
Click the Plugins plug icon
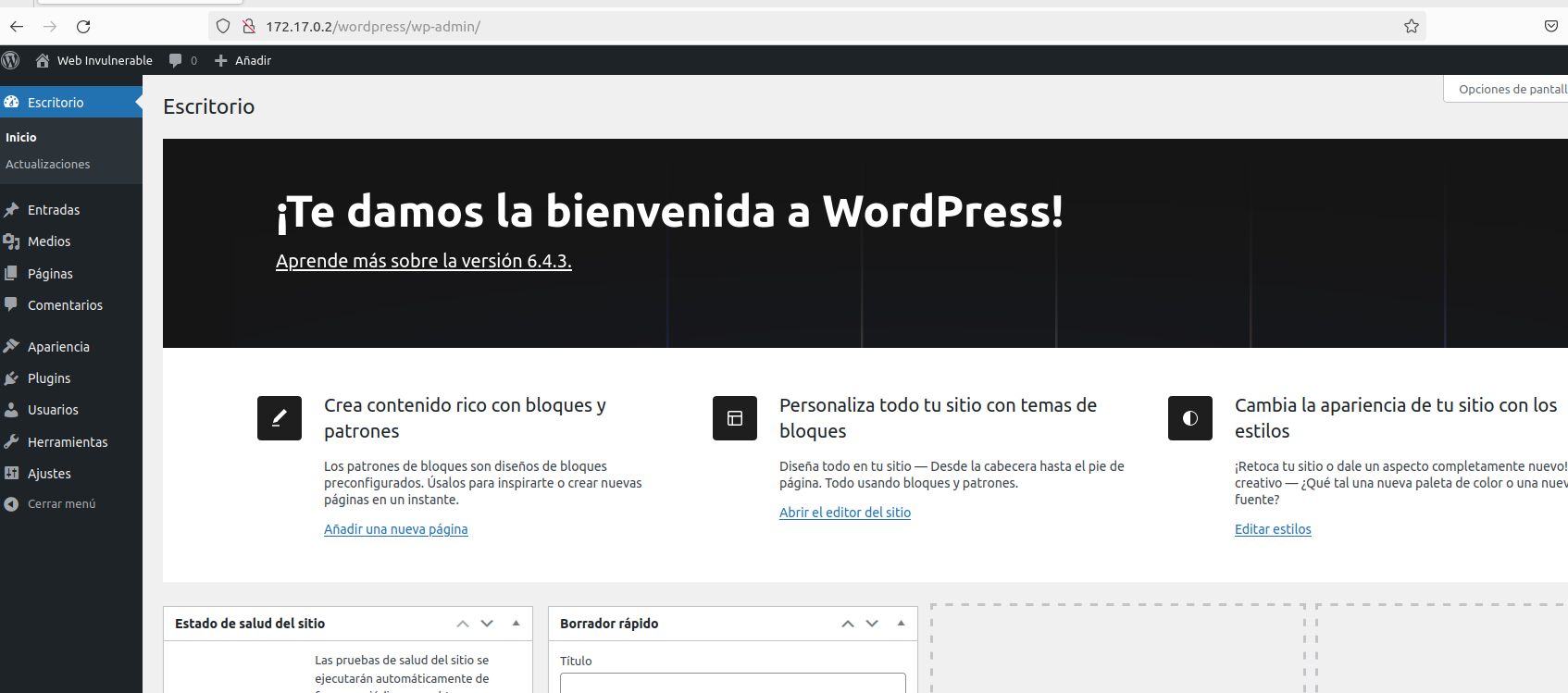[11, 377]
